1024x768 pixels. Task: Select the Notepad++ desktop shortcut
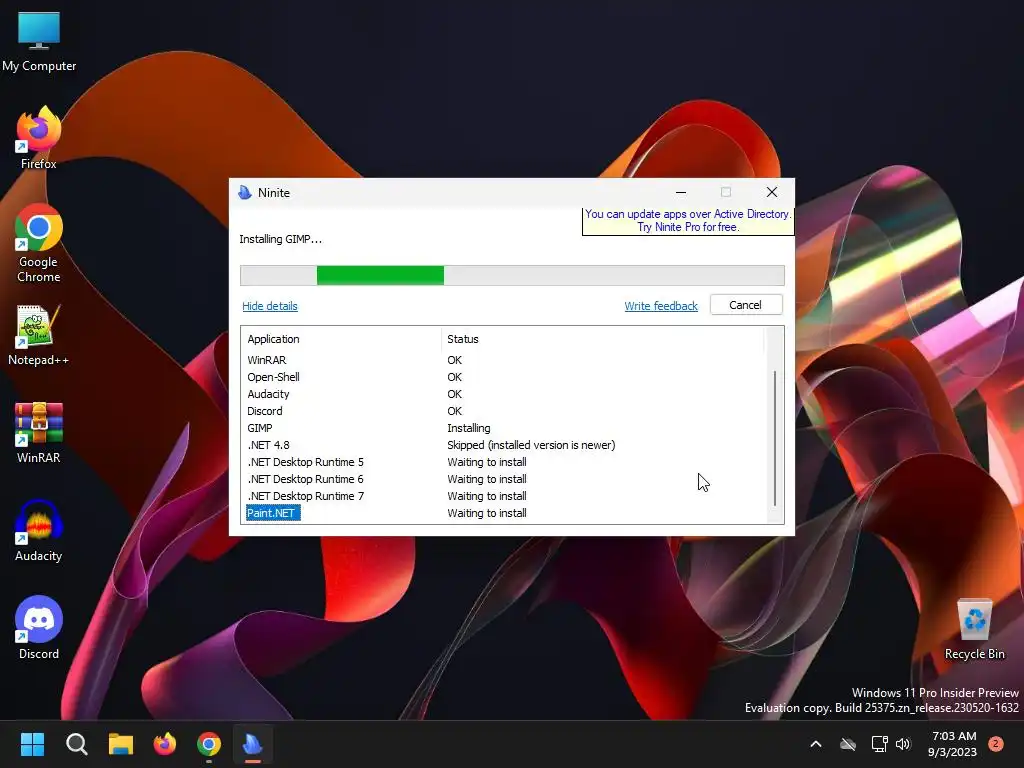38,334
